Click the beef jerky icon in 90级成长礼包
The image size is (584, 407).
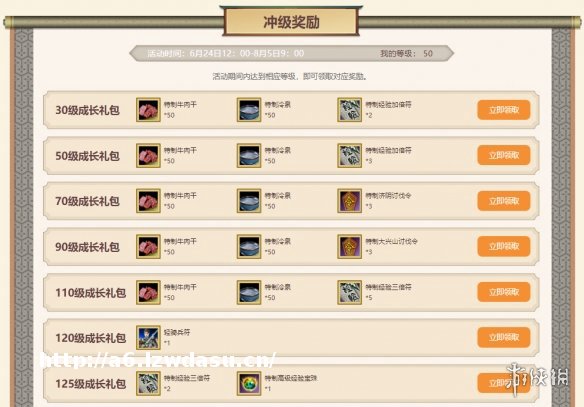(148, 247)
